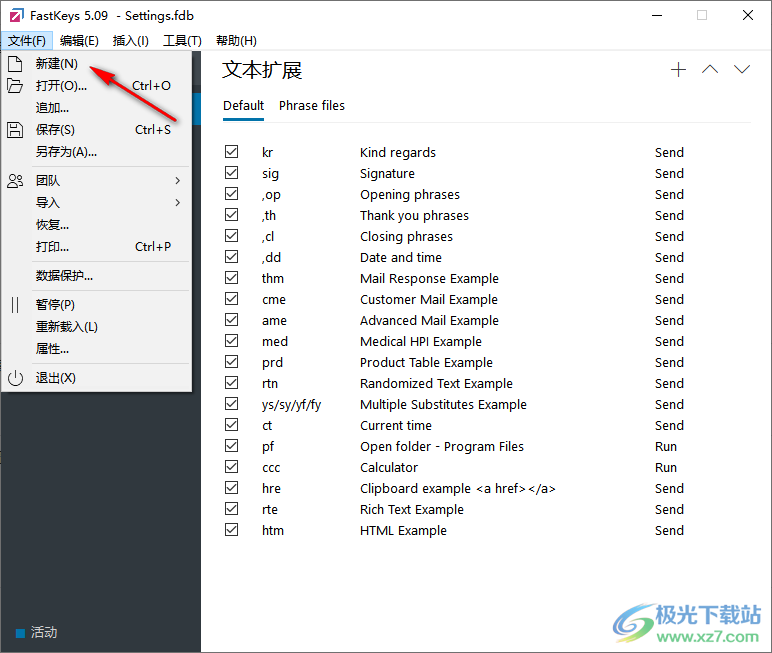Image resolution: width=772 pixels, height=653 pixels.
Task: Click the Run action of Calculator row
Action: click(666, 467)
